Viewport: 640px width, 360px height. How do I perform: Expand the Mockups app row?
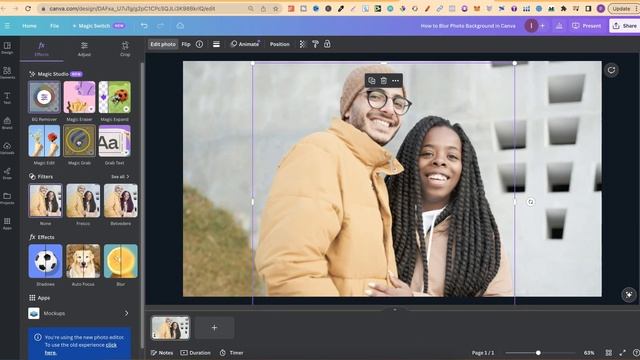click(80, 313)
